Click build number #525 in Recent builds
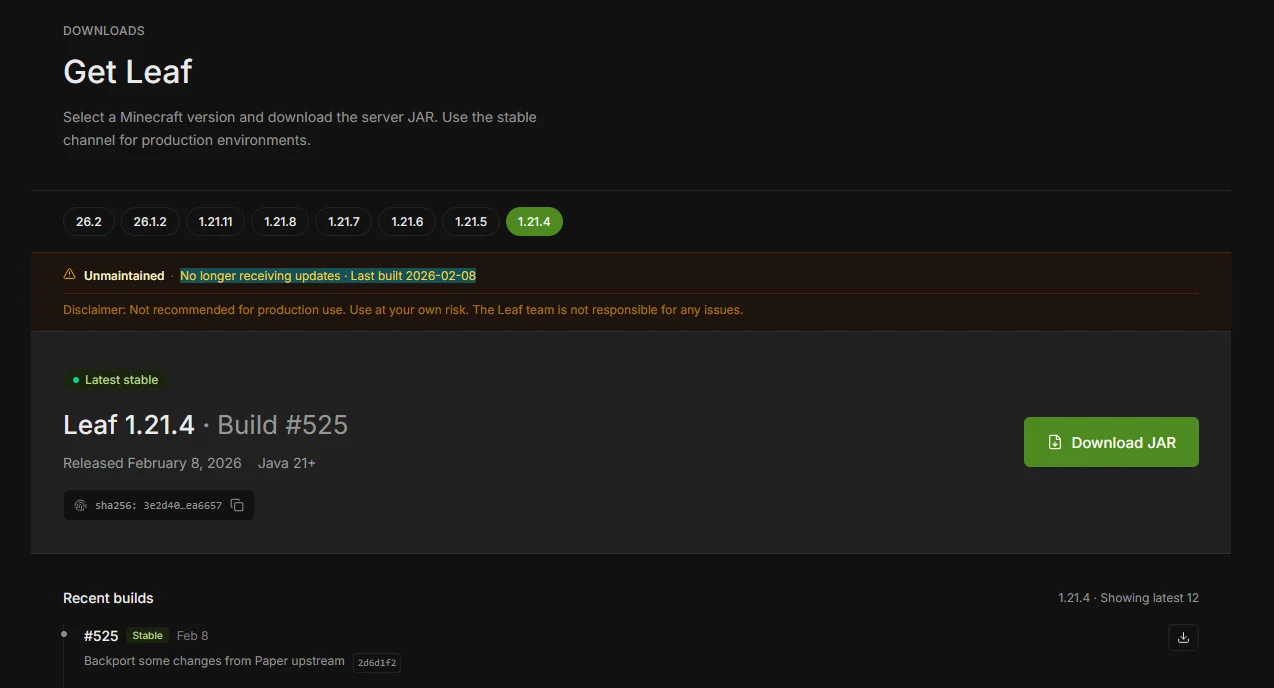Screen dimensions: 1274x688 coord(101,636)
